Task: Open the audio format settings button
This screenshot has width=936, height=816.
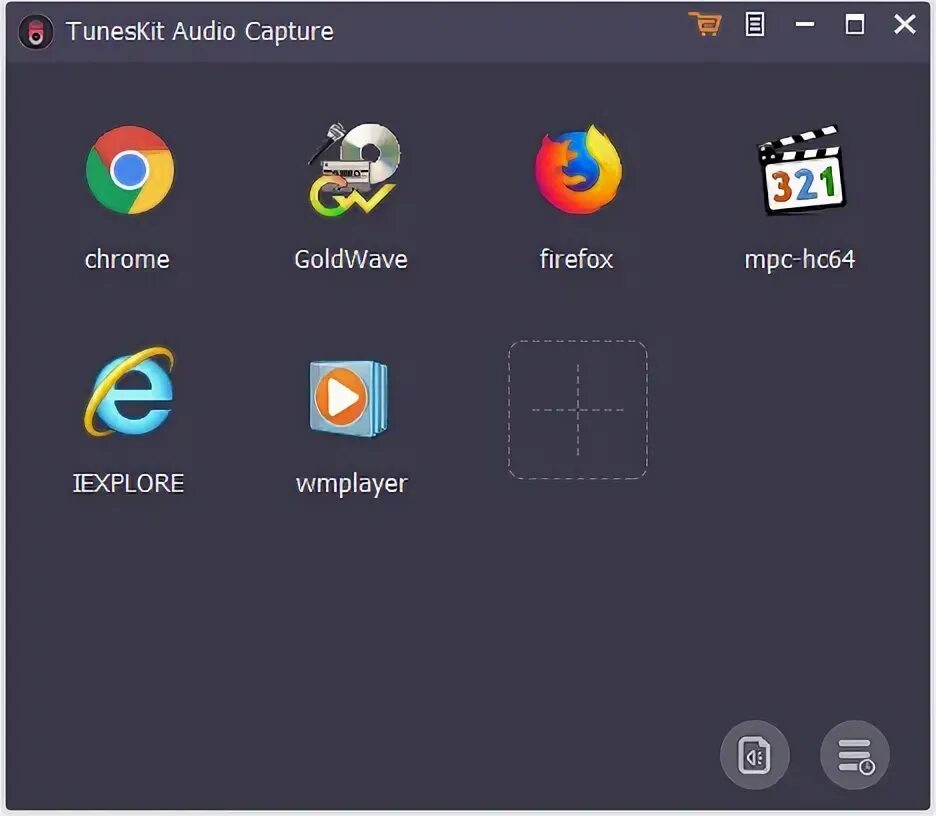Action: (x=755, y=755)
